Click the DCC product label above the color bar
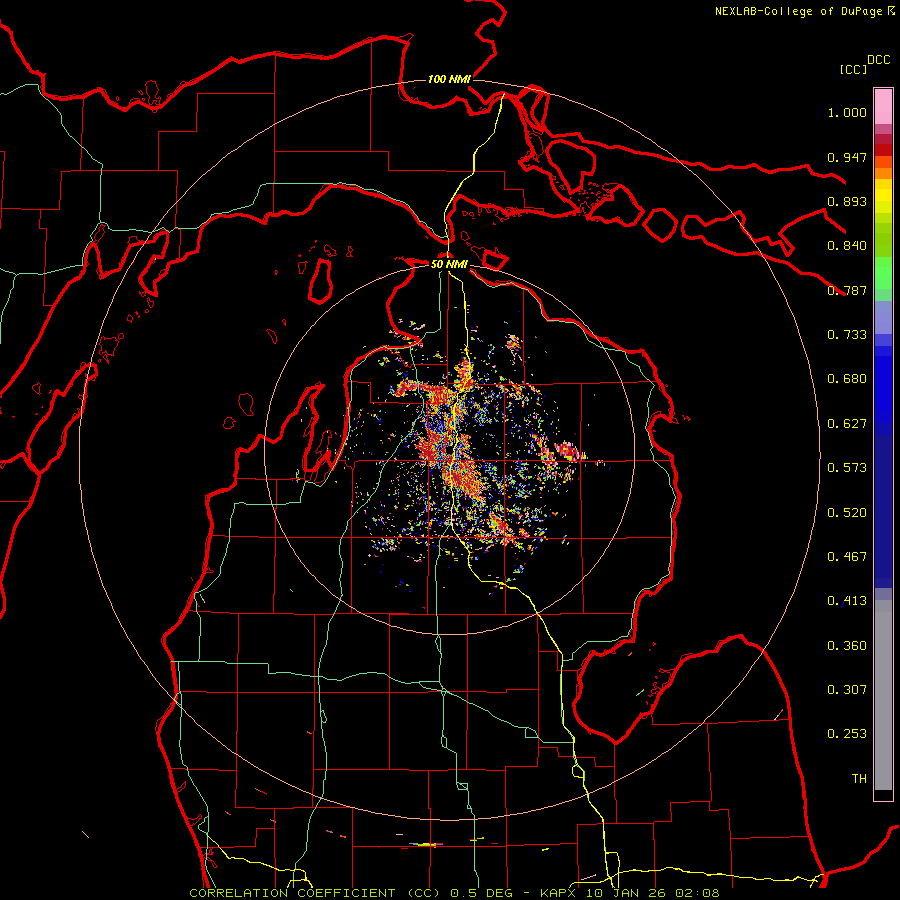Viewport: 900px width, 900px height. (879, 60)
